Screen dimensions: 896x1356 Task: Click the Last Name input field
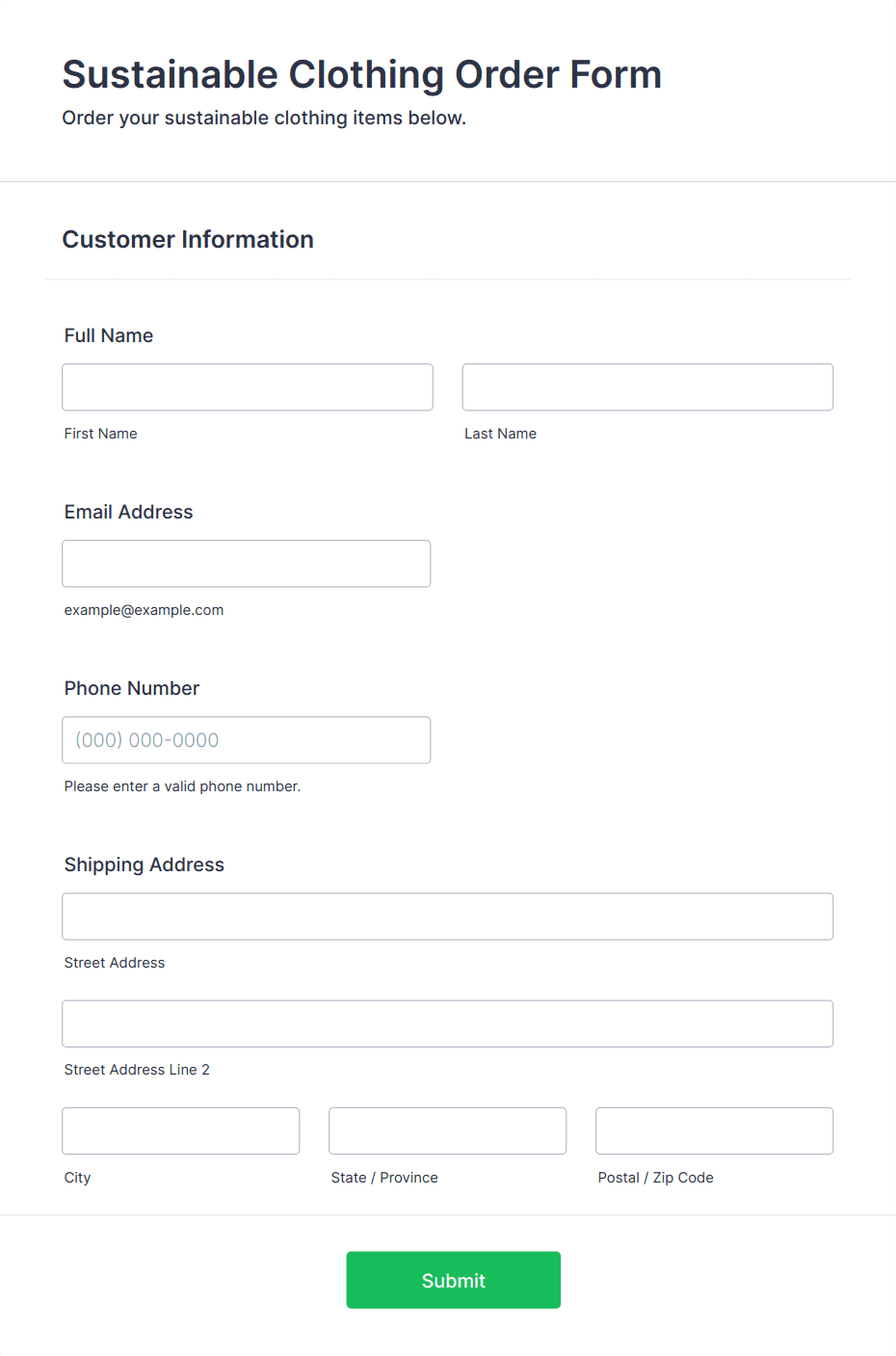click(647, 387)
